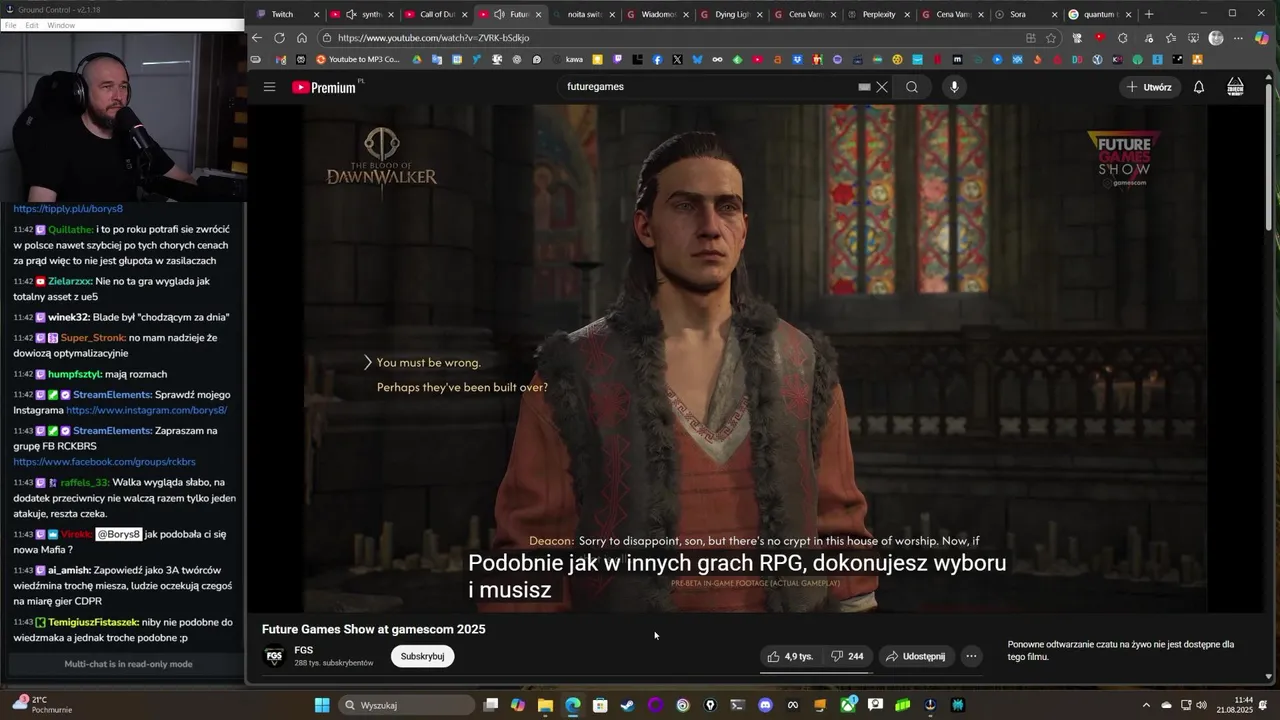Like the video, 4,9 tys.
Image resolution: width=1280 pixels, height=720 pixels.
tap(790, 656)
